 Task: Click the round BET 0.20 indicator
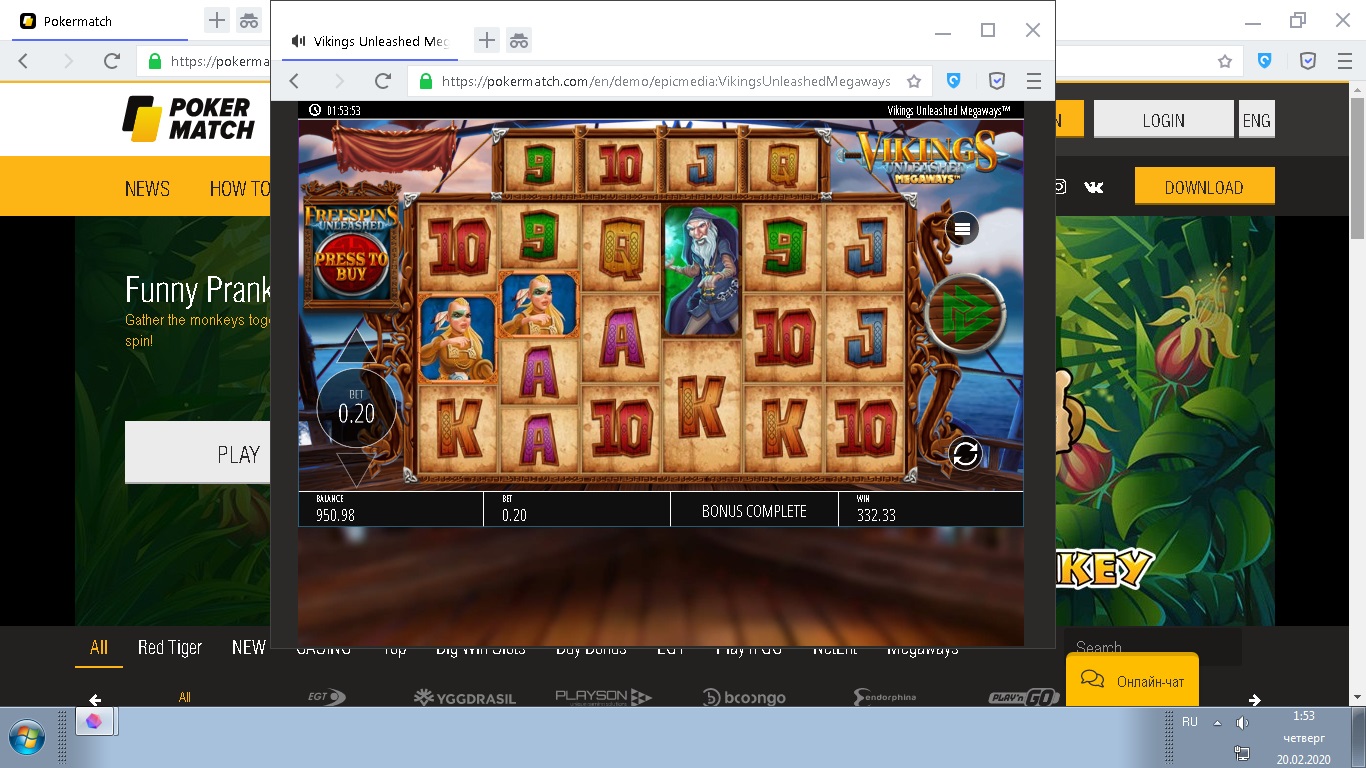click(356, 408)
